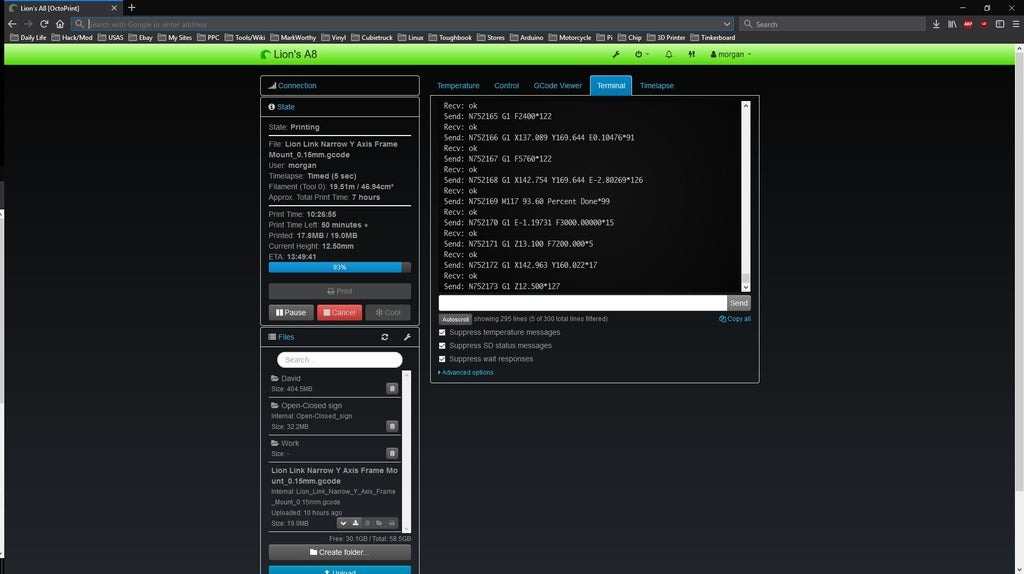
Task: Focus the file Search field
Action: point(340,360)
